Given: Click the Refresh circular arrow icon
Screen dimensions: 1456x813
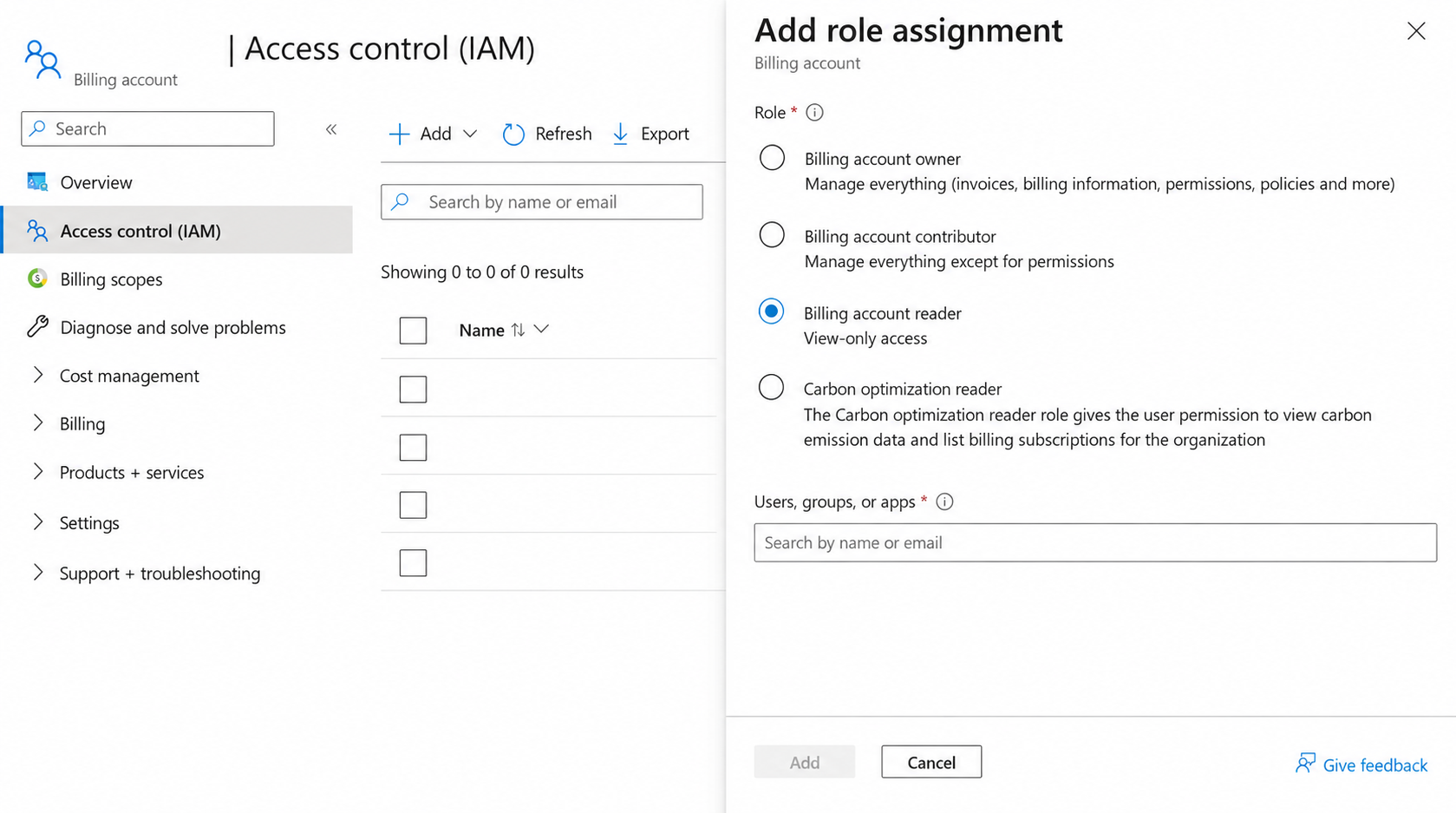Looking at the screenshot, I should (x=513, y=134).
